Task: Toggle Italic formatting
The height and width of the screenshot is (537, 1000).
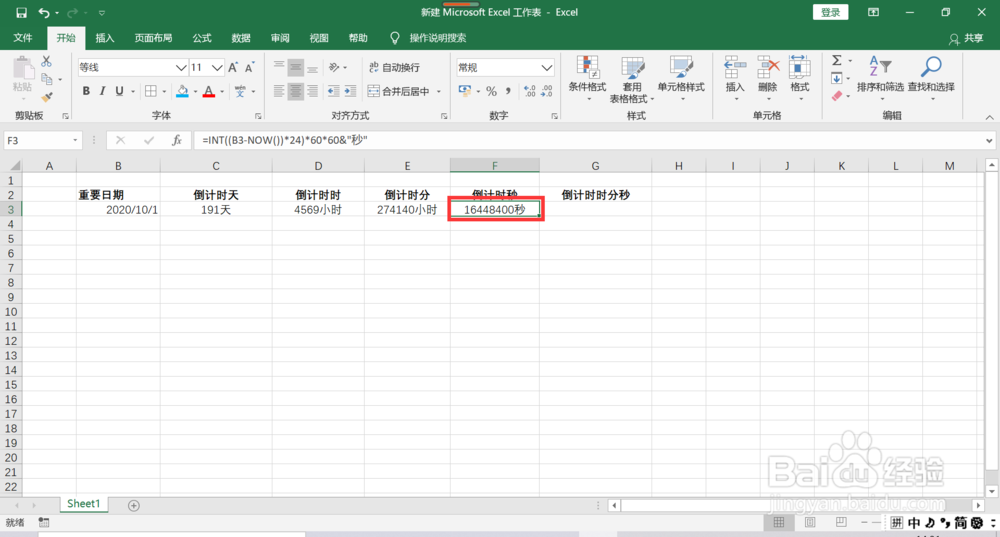Action: coord(102,91)
